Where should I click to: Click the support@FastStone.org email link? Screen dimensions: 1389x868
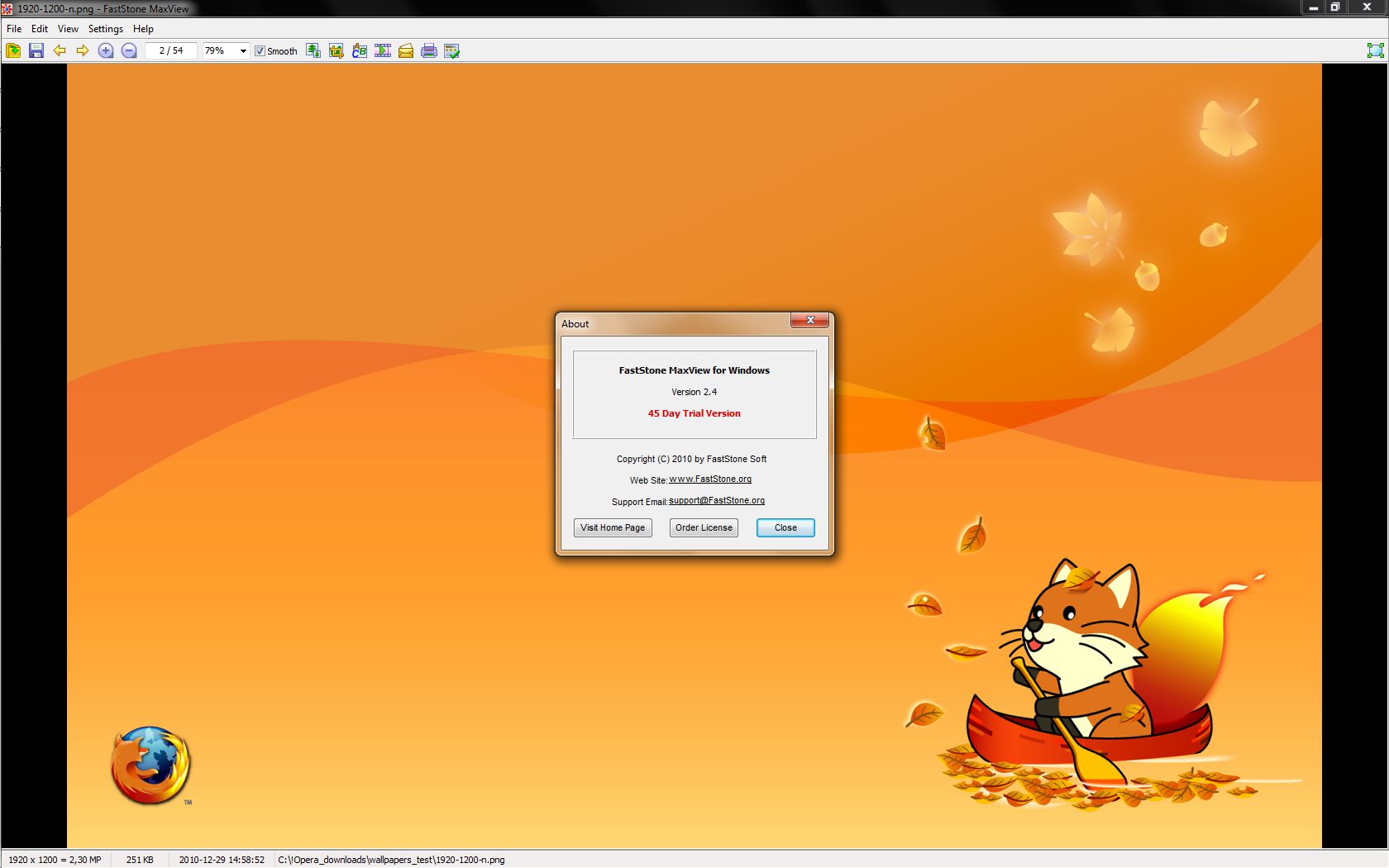click(x=717, y=501)
